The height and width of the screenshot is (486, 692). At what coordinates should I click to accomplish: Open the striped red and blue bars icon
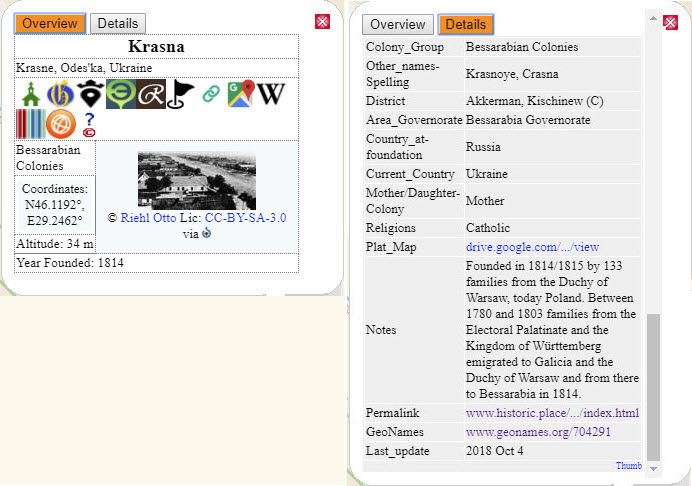pos(30,124)
